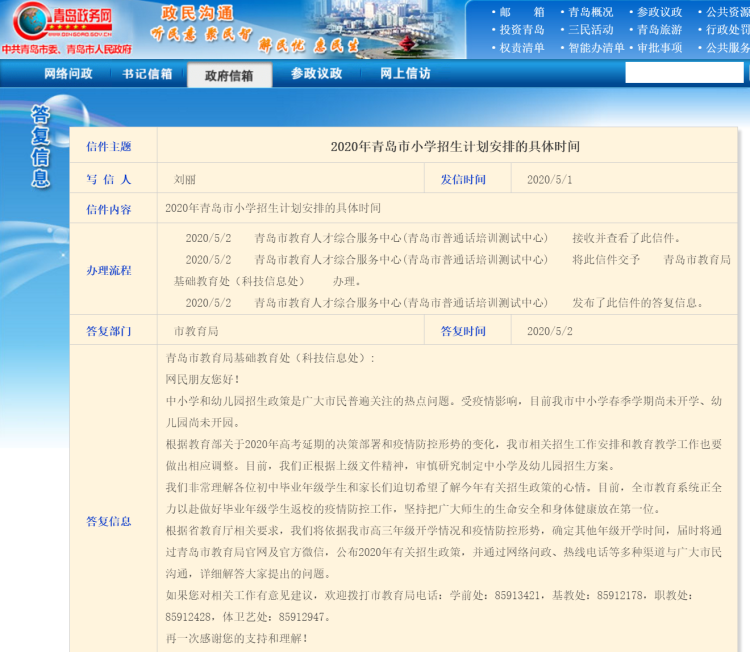This screenshot has width=750, height=652.
Task: Click the 答复时间 label
Action: (463, 331)
